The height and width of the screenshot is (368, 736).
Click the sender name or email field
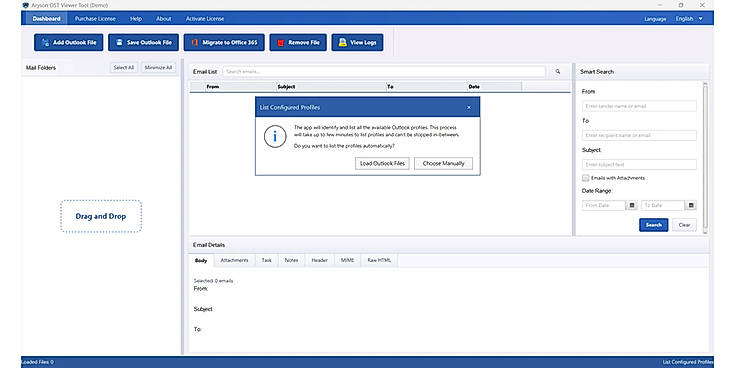pos(639,106)
